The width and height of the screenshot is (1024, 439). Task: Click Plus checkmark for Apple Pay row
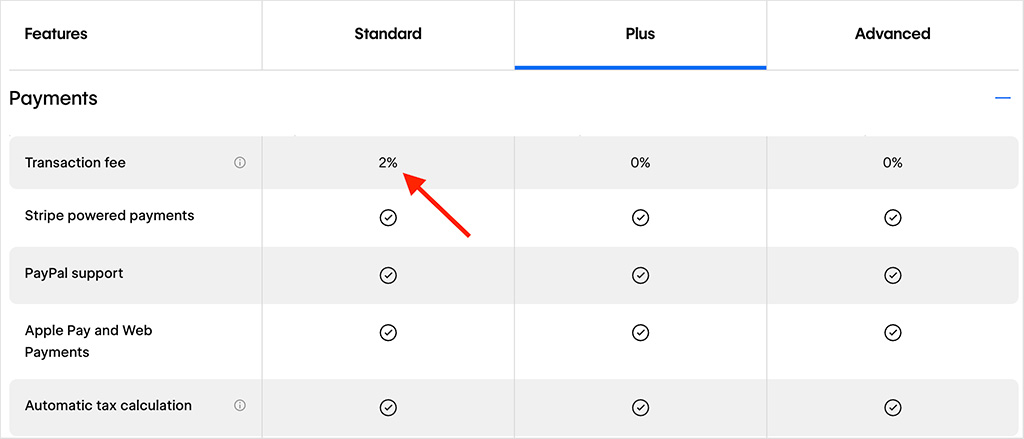pyautogui.click(x=640, y=332)
